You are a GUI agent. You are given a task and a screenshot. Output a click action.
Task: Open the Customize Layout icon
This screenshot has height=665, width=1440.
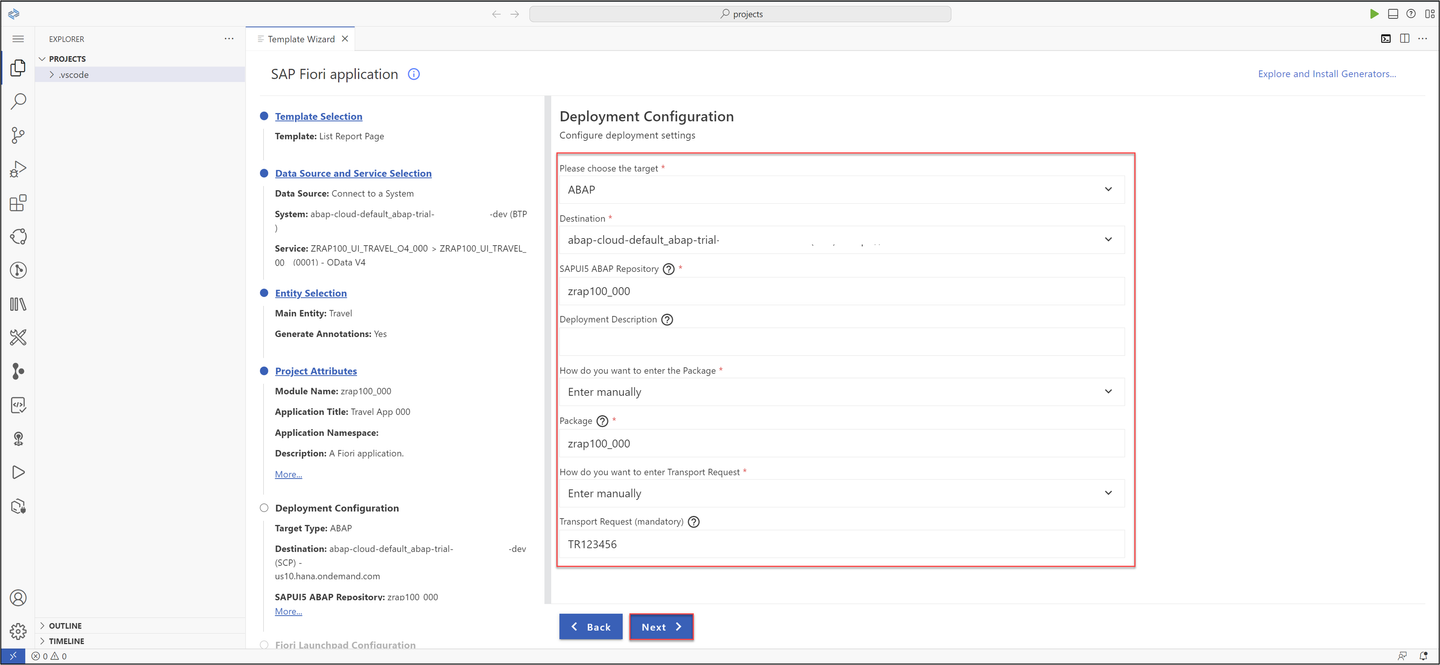coord(1429,14)
